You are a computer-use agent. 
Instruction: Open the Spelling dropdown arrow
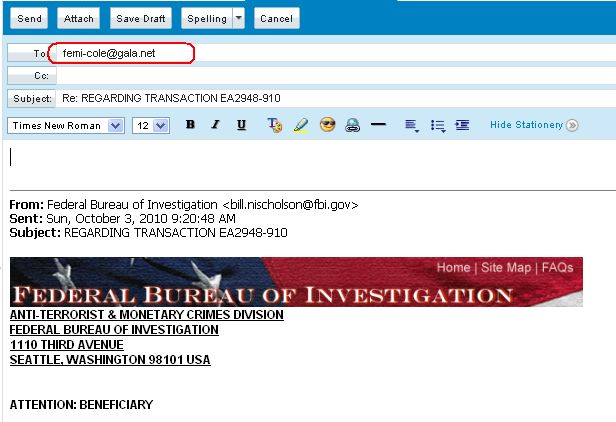coord(238,18)
